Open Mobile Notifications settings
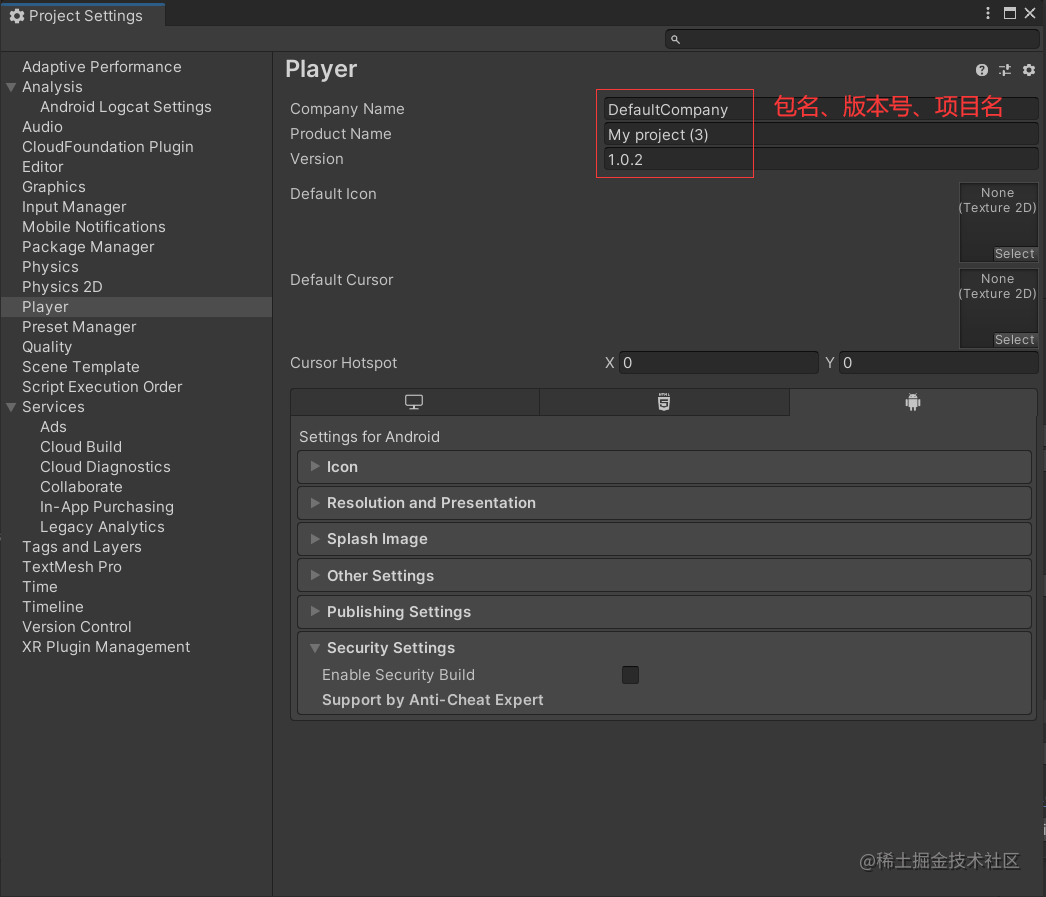1046x897 pixels. (x=93, y=227)
